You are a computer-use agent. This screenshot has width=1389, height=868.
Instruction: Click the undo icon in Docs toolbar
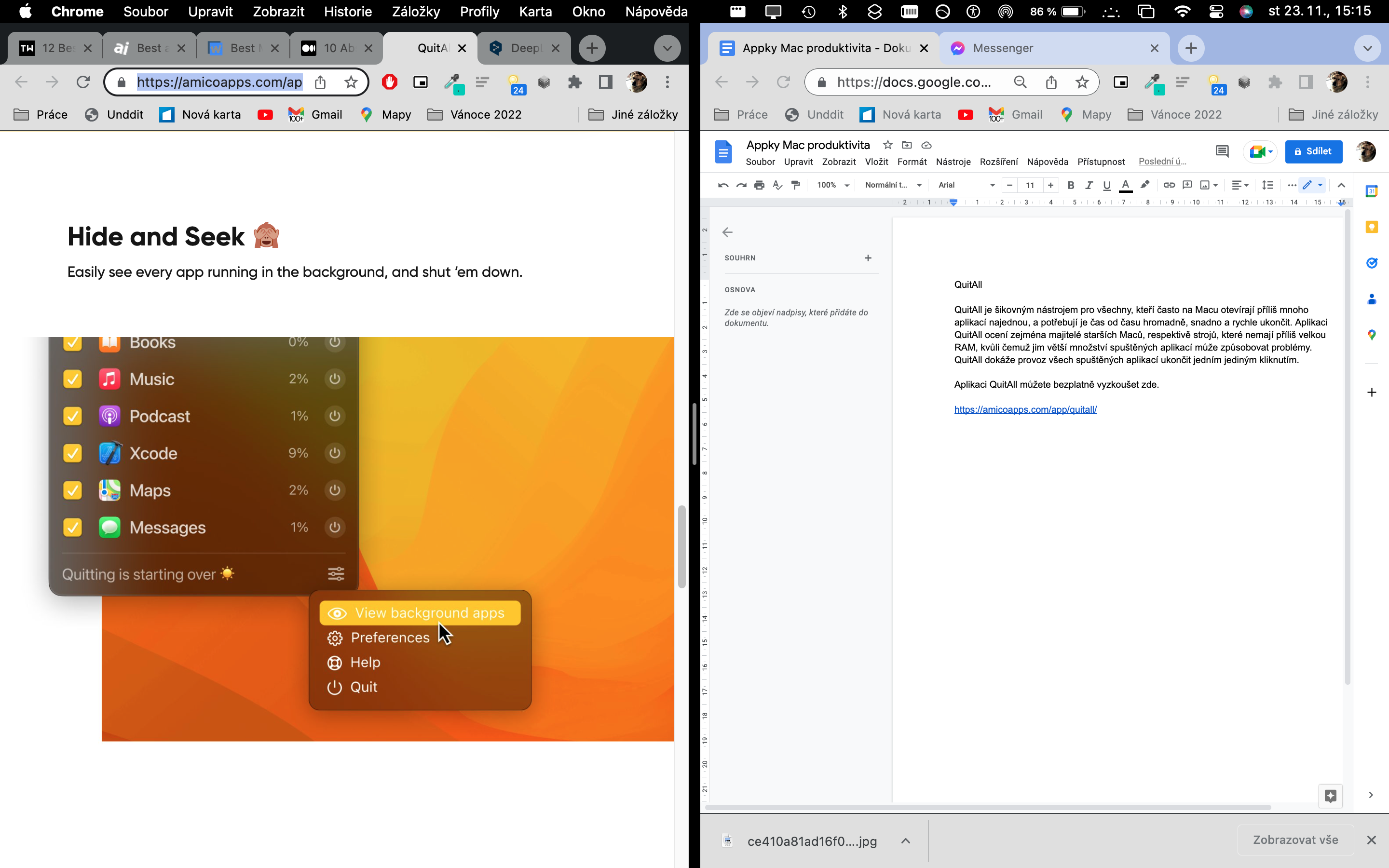click(722, 185)
